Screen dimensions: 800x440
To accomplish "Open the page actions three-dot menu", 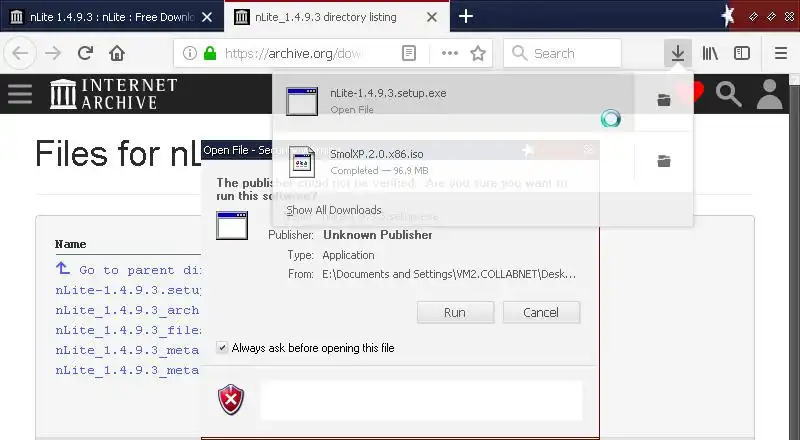I will click(449, 53).
